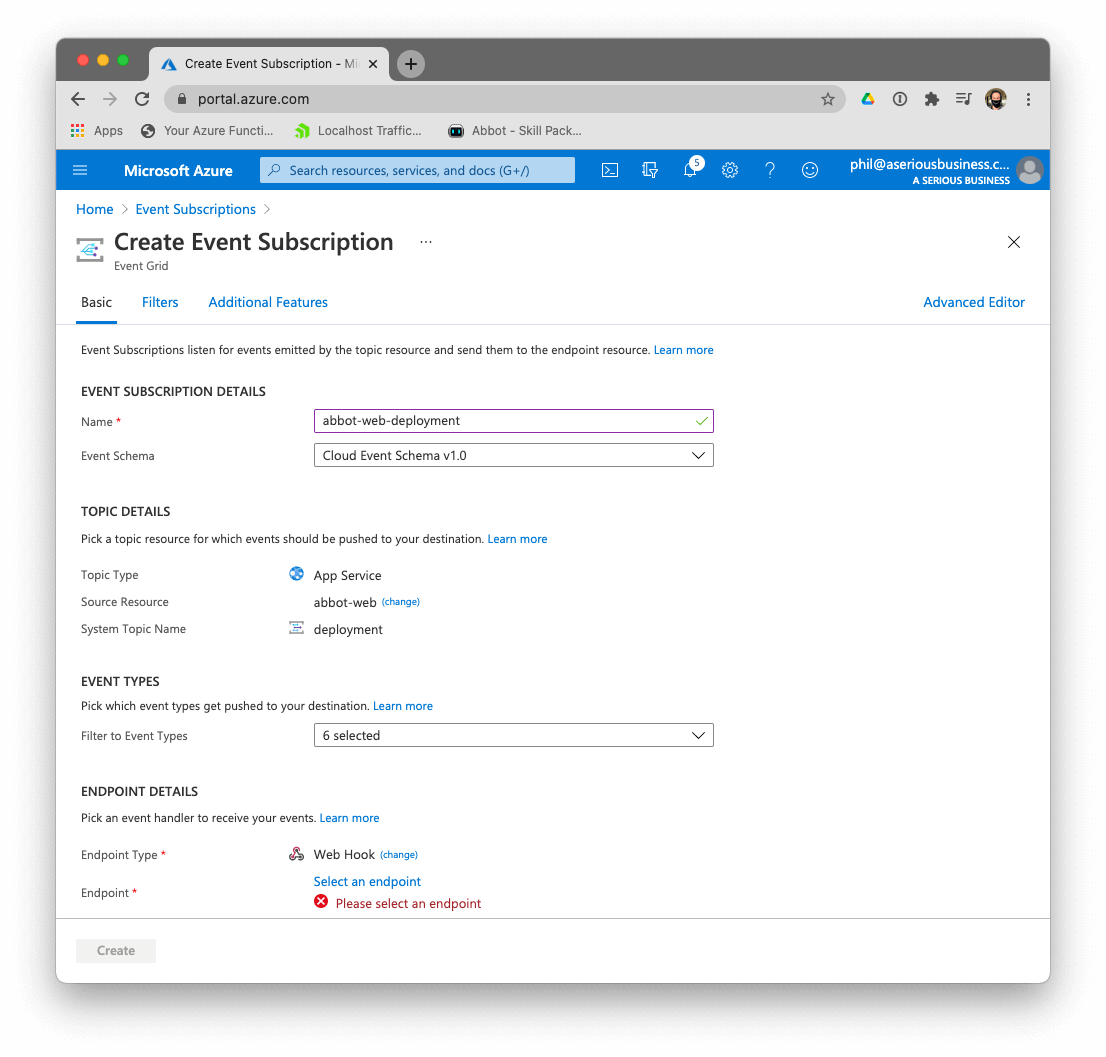The height and width of the screenshot is (1057, 1106).
Task: Select the Create Event Subscription browser tab
Action: (x=268, y=64)
